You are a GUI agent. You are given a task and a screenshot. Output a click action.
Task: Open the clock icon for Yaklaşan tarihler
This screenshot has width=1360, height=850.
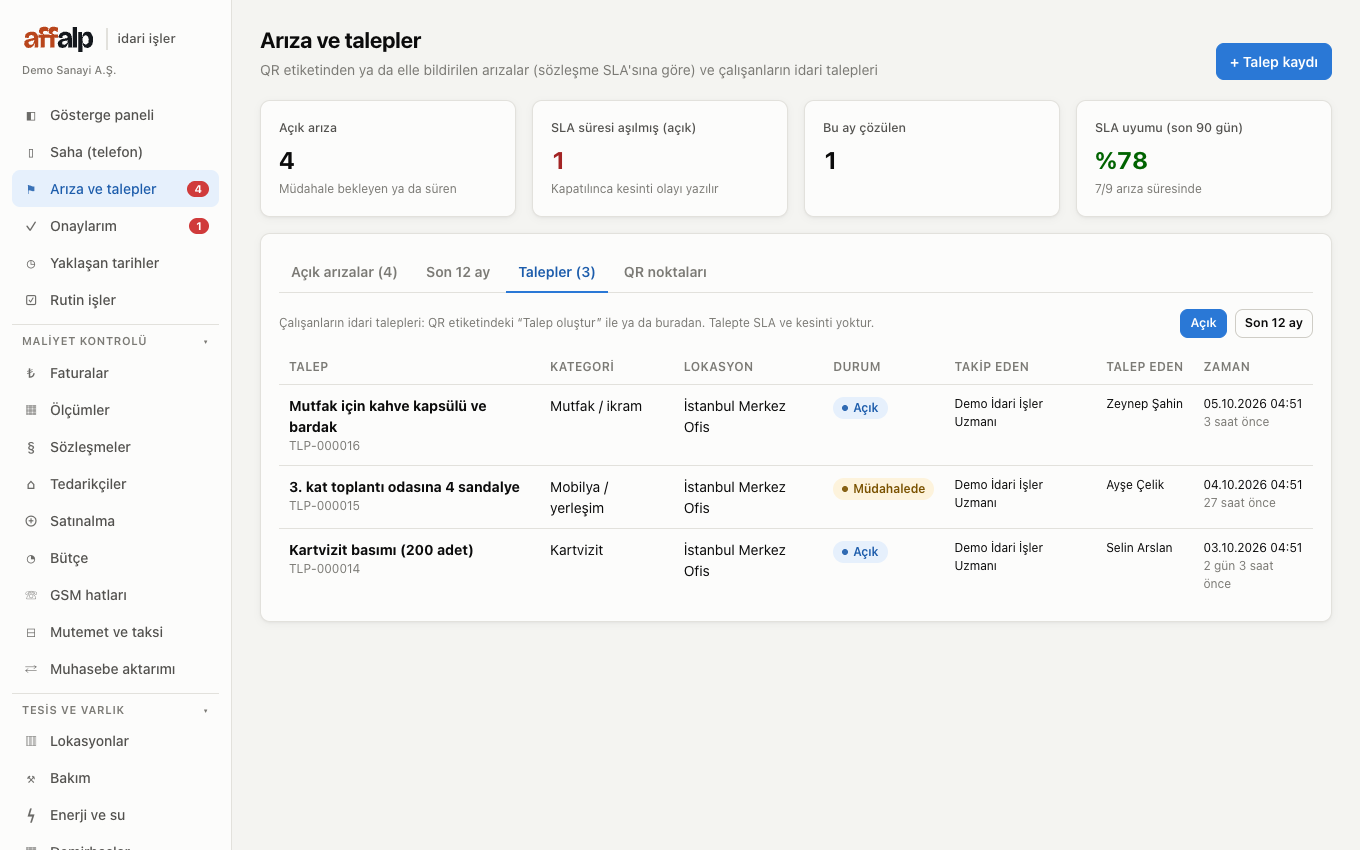point(31,263)
